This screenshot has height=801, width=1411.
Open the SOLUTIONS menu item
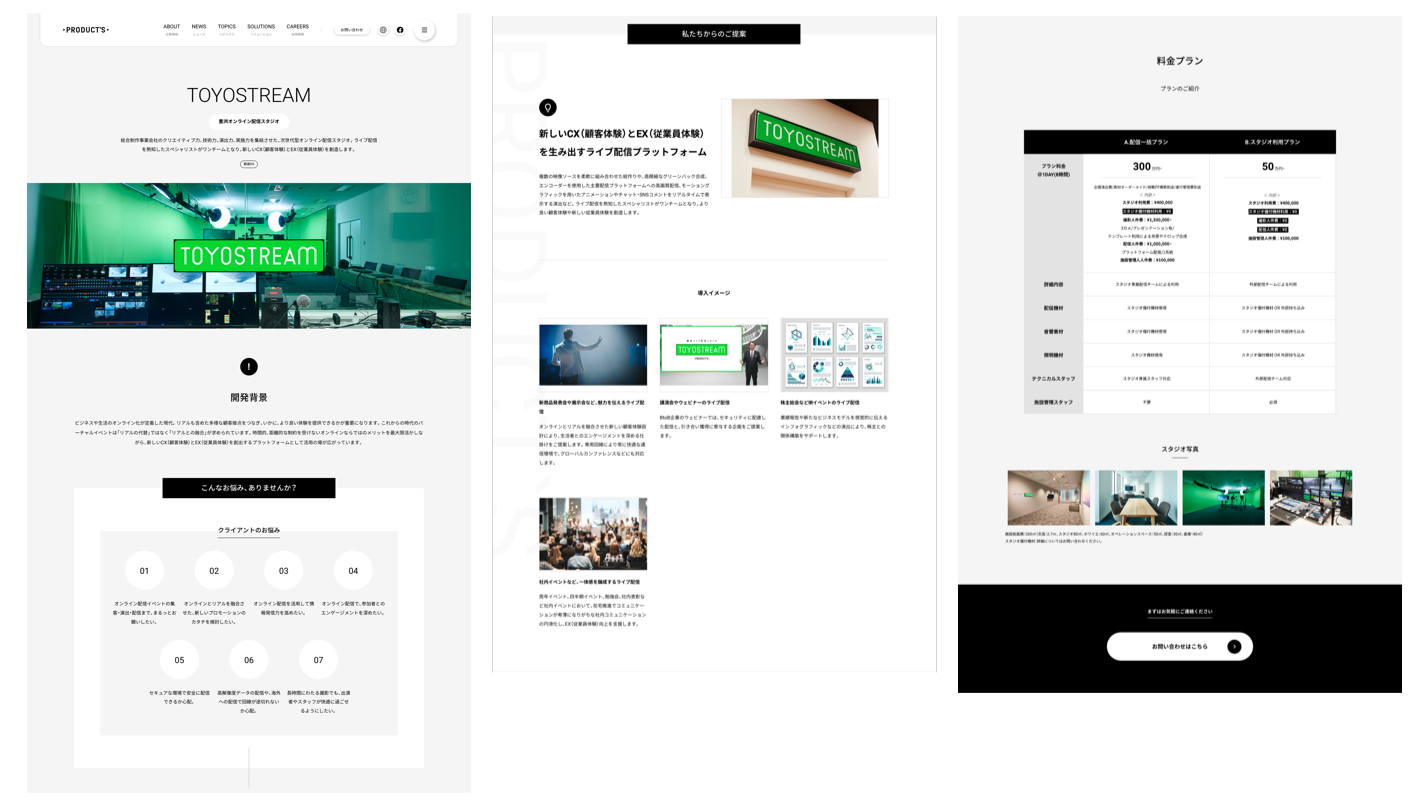[261, 29]
